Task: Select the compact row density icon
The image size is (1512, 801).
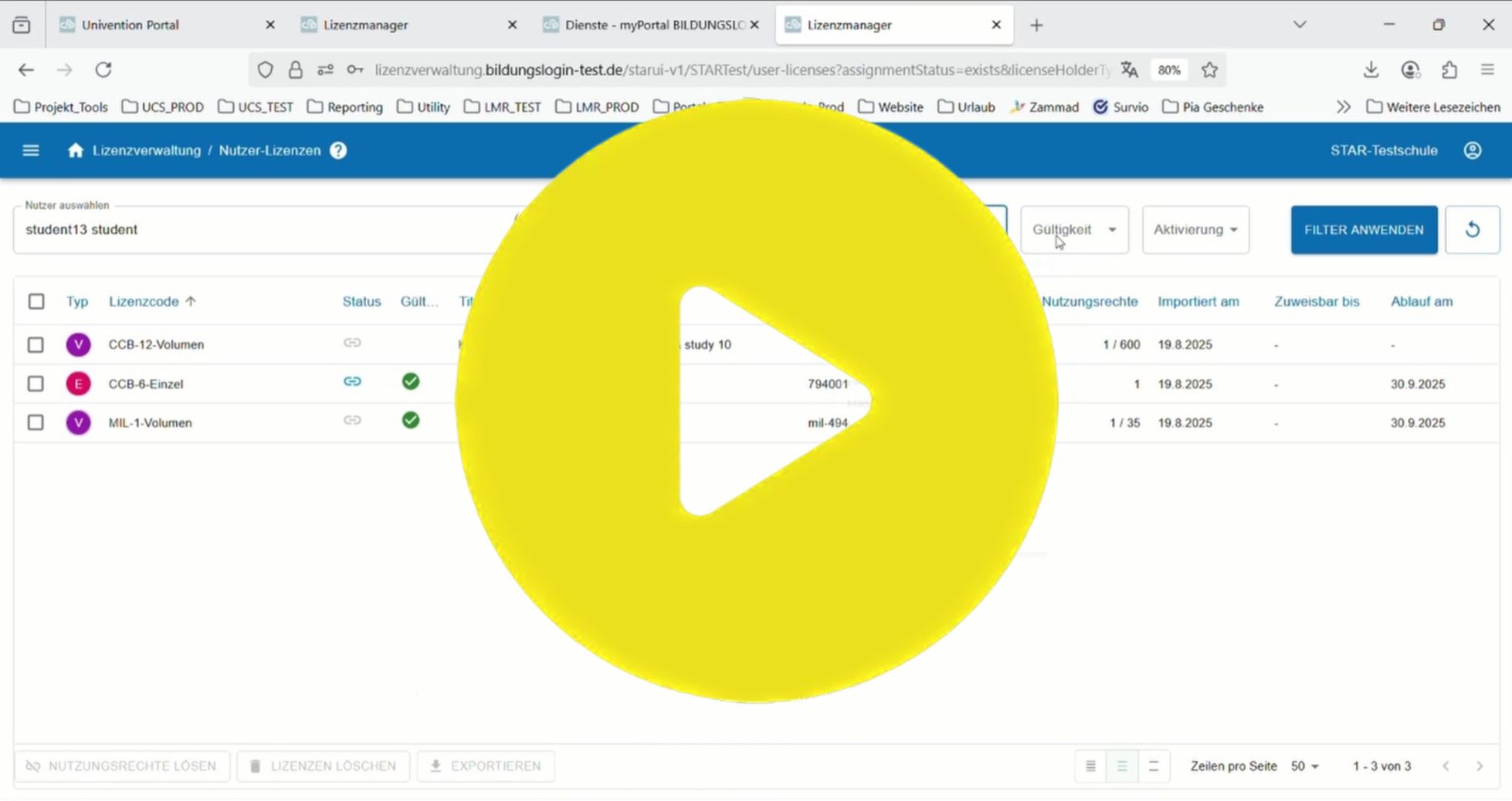Action: [1090, 766]
